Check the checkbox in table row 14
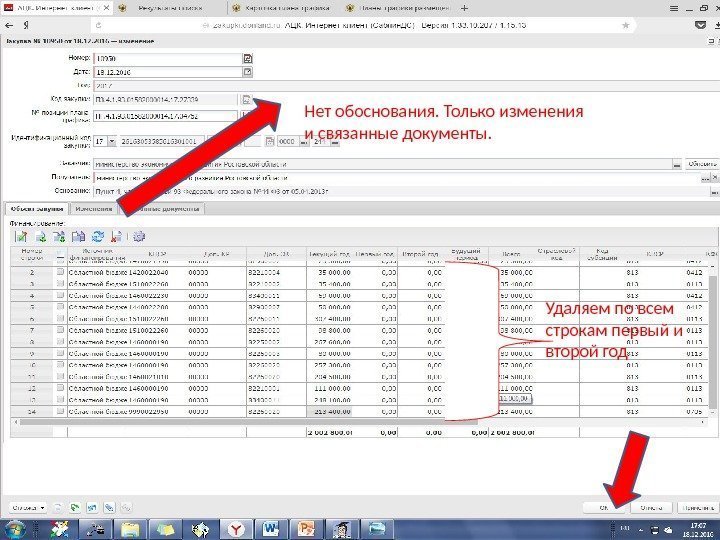Image resolution: width=720 pixels, height=540 pixels. [x=60, y=411]
